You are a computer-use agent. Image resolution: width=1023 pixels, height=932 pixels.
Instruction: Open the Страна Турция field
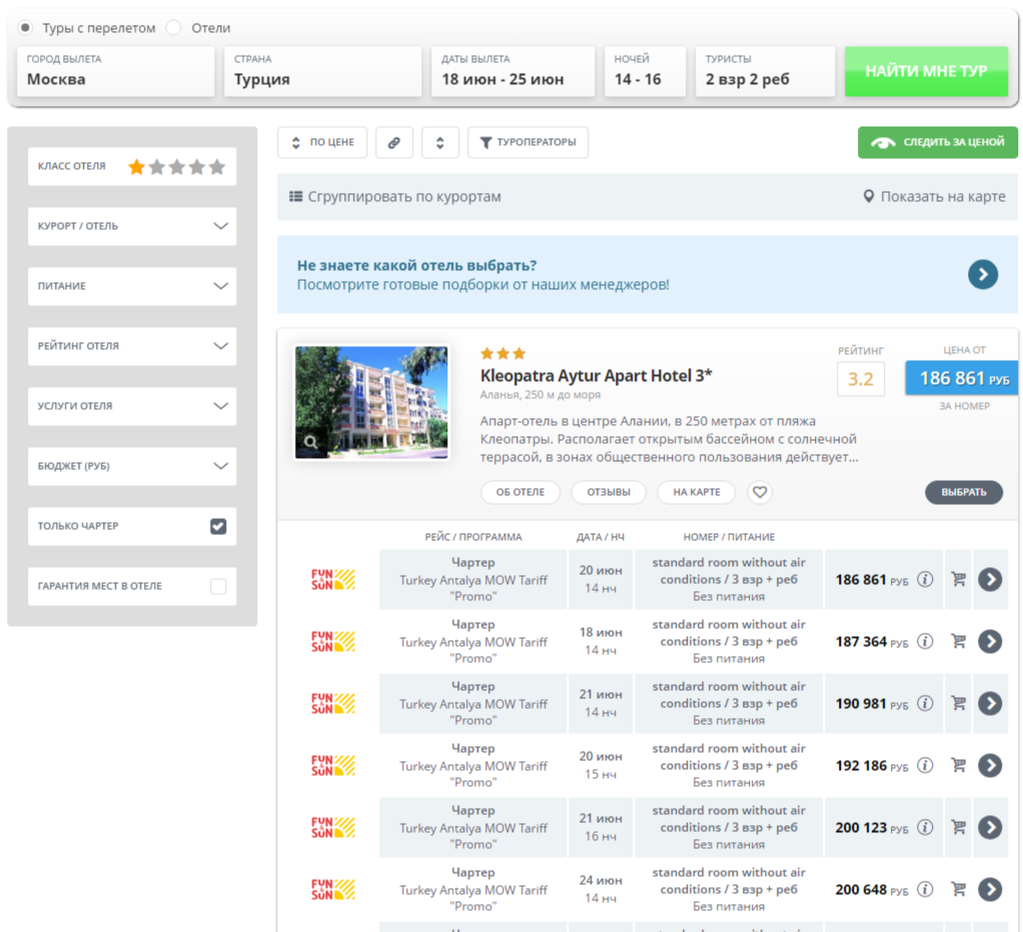click(323, 71)
